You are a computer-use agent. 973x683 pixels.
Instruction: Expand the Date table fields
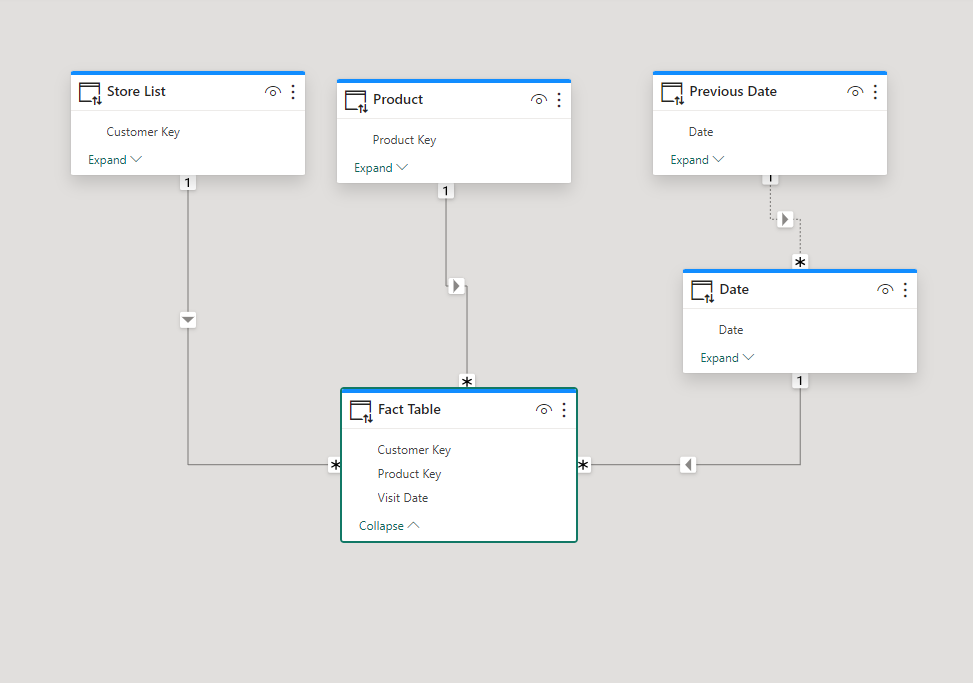pyautogui.click(x=727, y=358)
